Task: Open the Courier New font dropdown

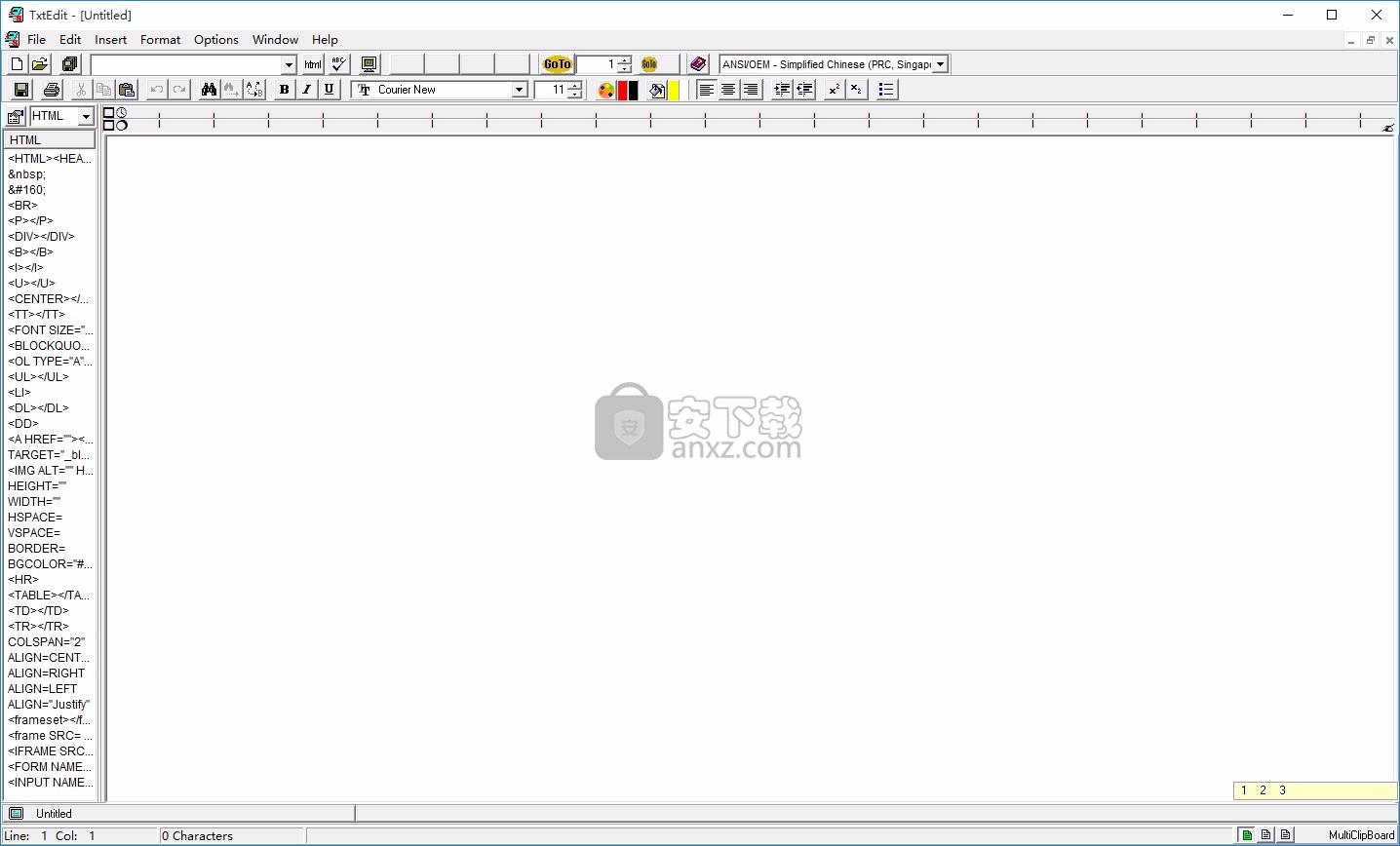Action: pyautogui.click(x=520, y=90)
